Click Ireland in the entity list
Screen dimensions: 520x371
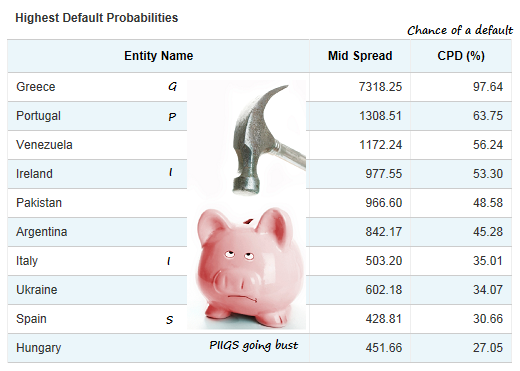coord(34,174)
